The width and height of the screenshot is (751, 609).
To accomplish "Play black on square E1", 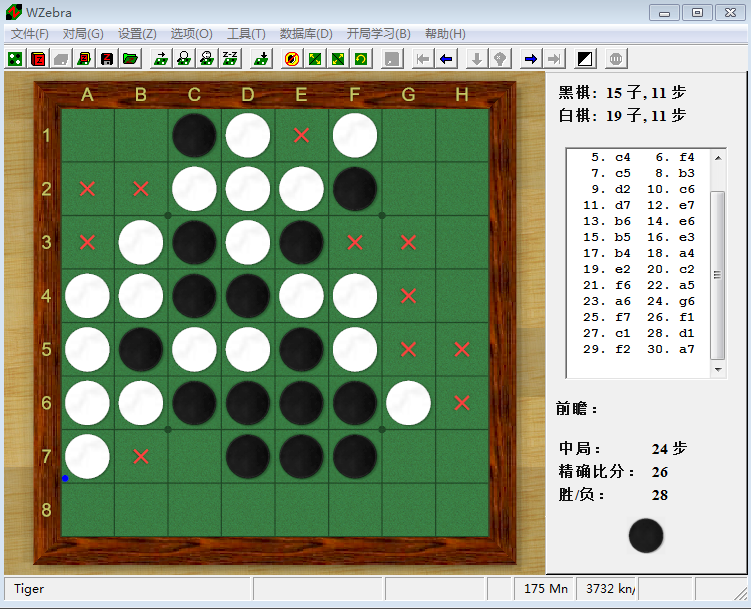I will tap(301, 135).
